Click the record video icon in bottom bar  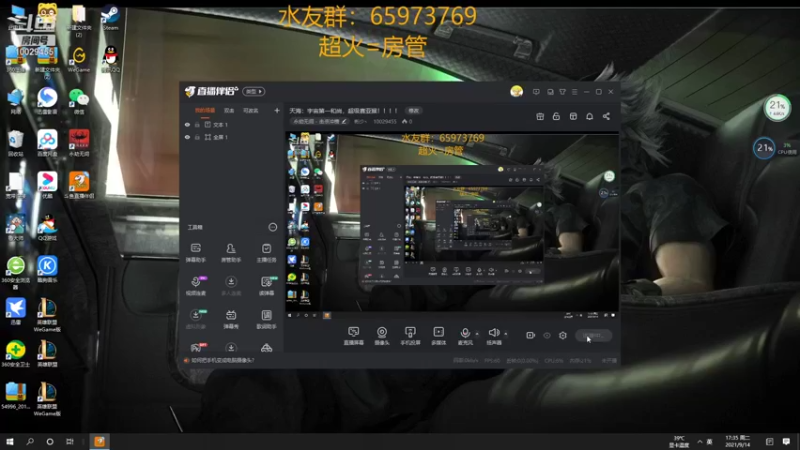pyautogui.click(x=531, y=335)
